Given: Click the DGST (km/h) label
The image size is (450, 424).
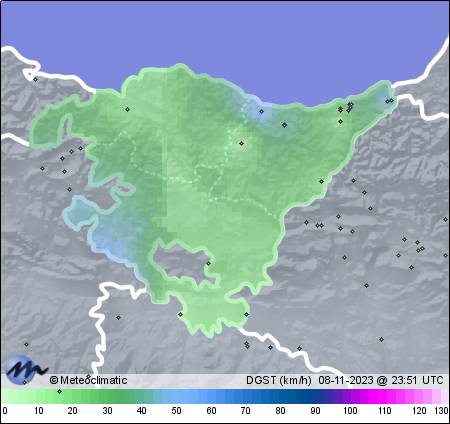Looking at the screenshot, I should point(279,380).
